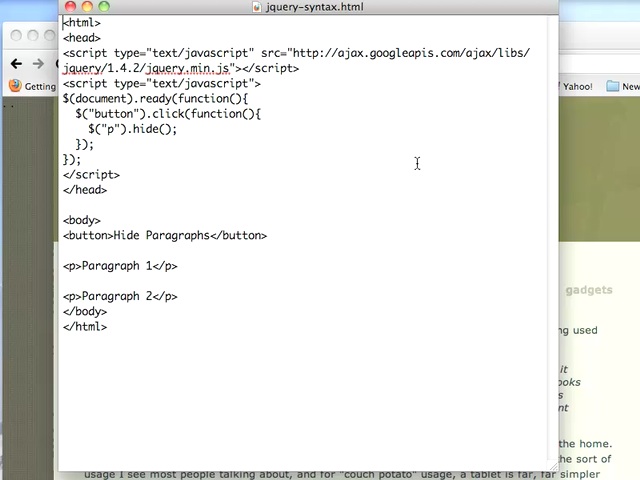The image size is (640, 480).
Task: Click the browser back arrow
Action: pos(16,64)
